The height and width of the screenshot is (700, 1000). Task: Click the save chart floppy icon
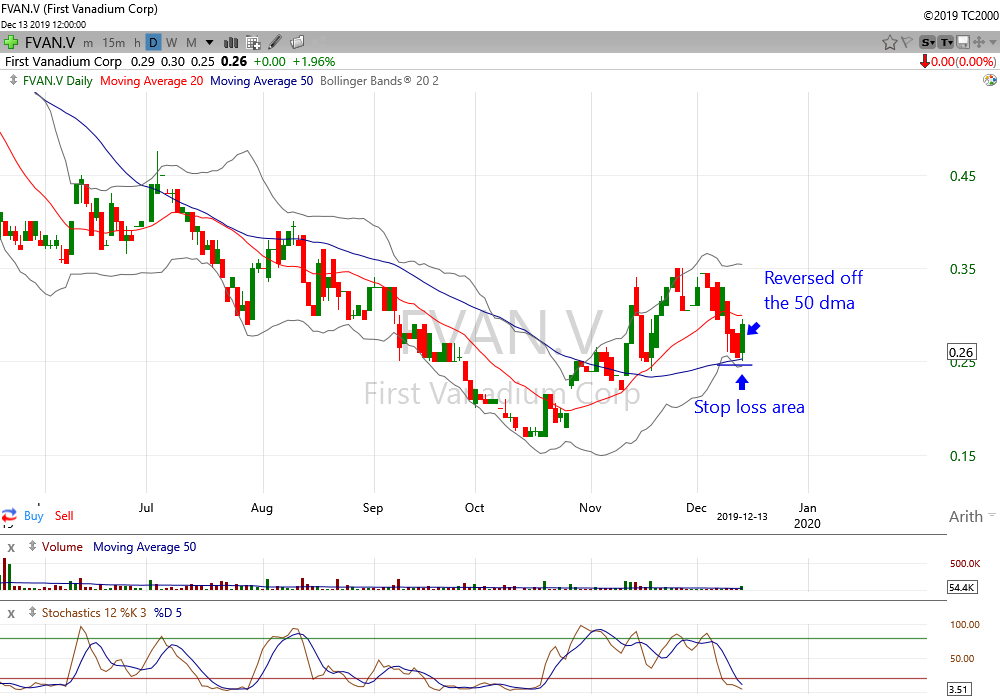(x=963, y=43)
